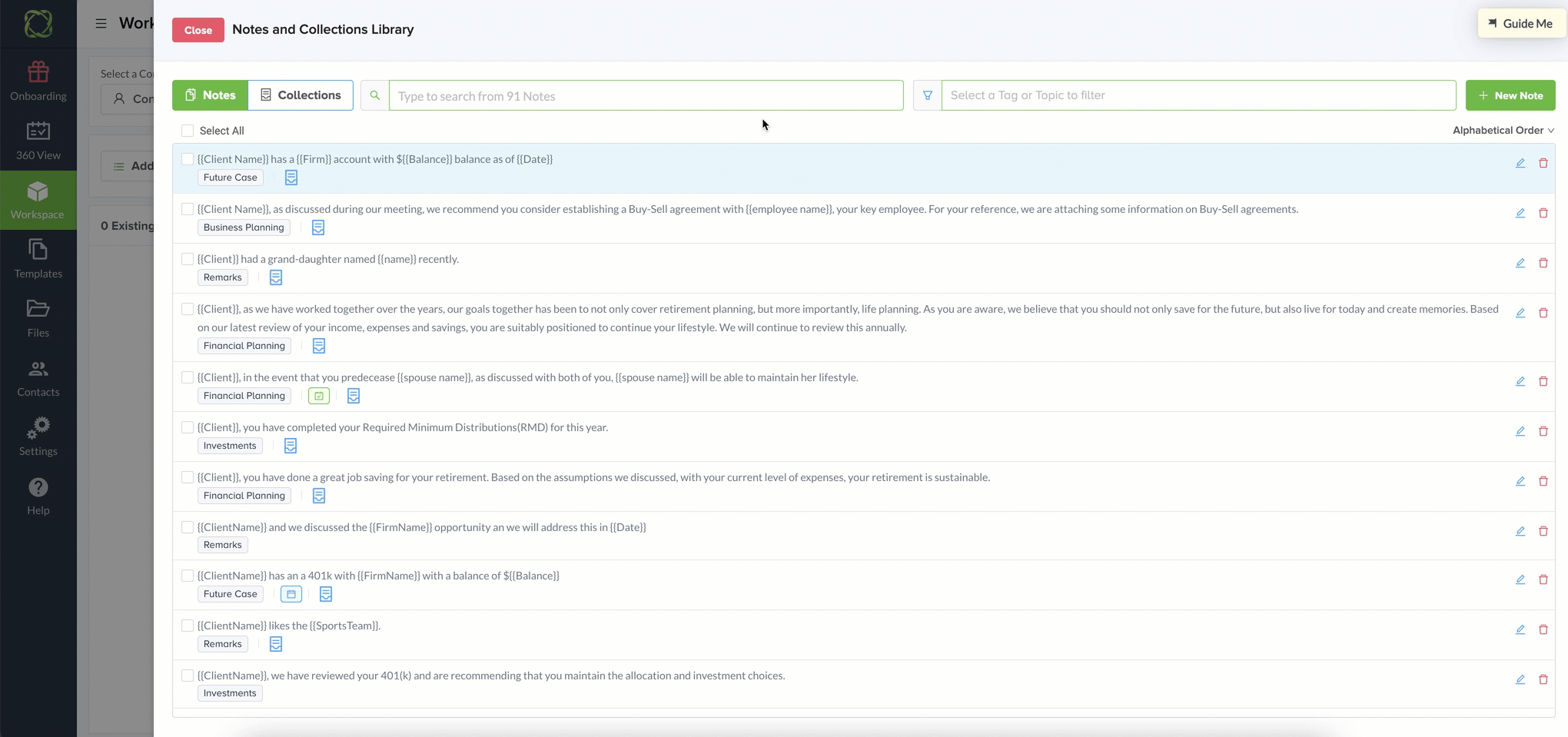Click the search magnifier icon
The height and width of the screenshot is (737, 1568).
[375, 95]
